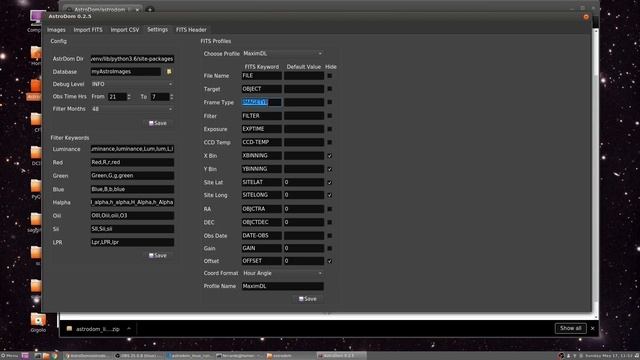Click the RA default value field
The image size is (640, 360).
tap(304, 209)
